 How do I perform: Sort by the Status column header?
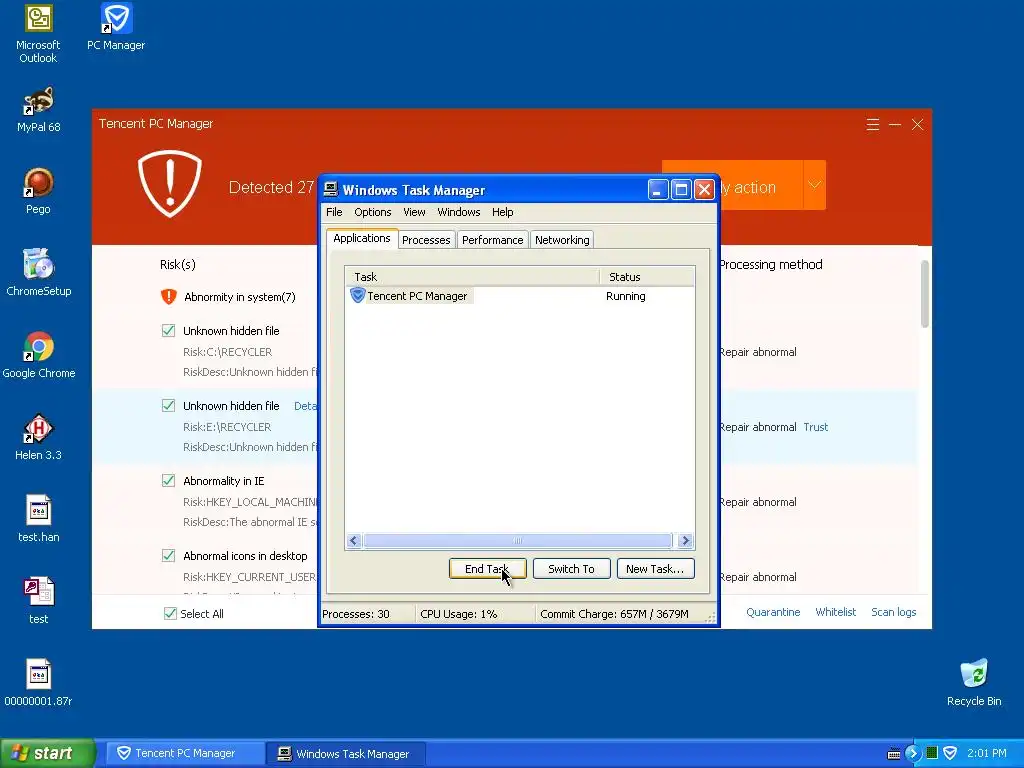coord(647,277)
